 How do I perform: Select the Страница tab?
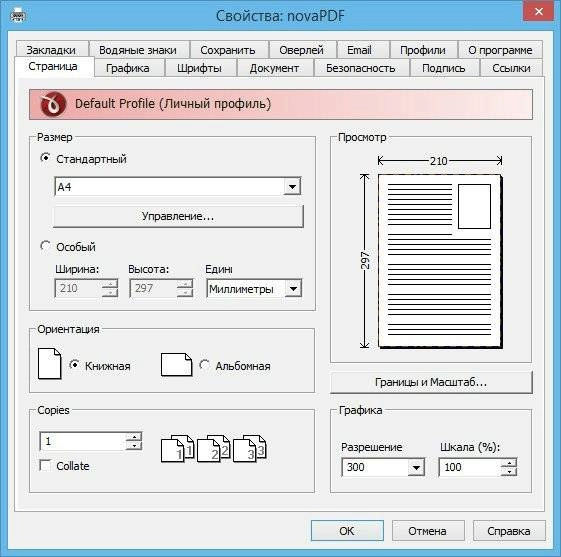click(53, 66)
